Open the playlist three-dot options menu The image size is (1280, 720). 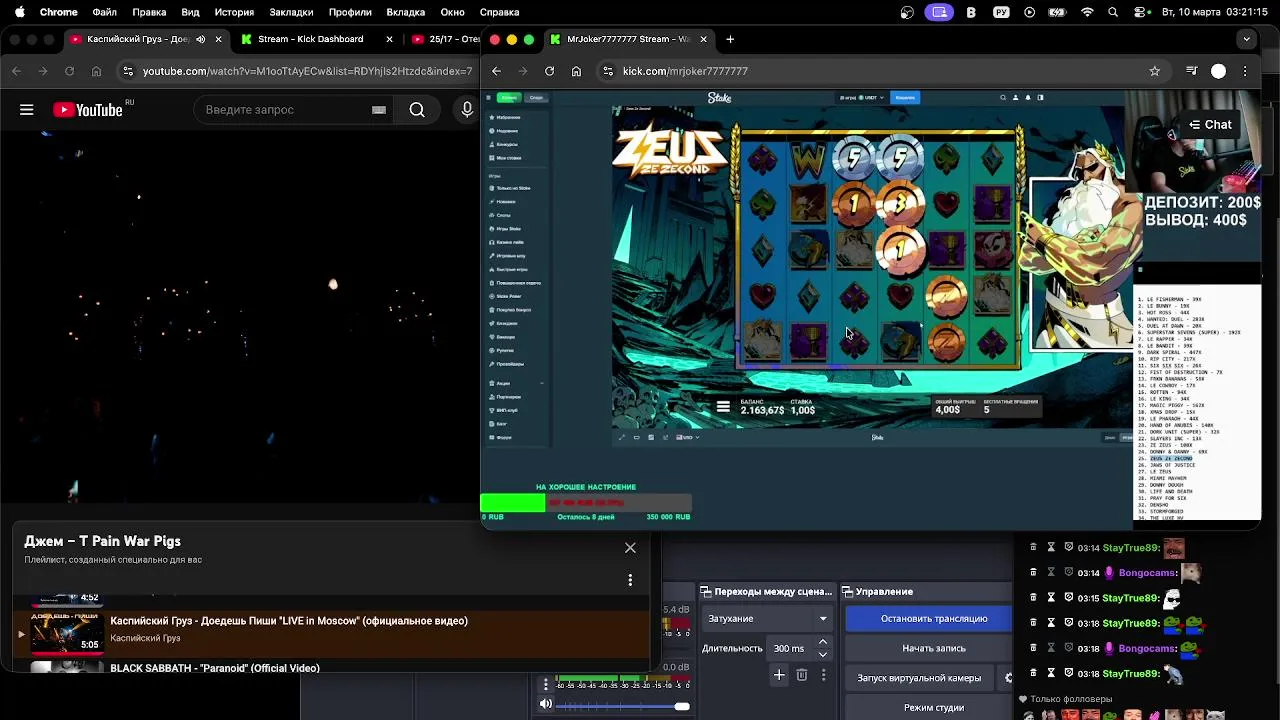(630, 580)
